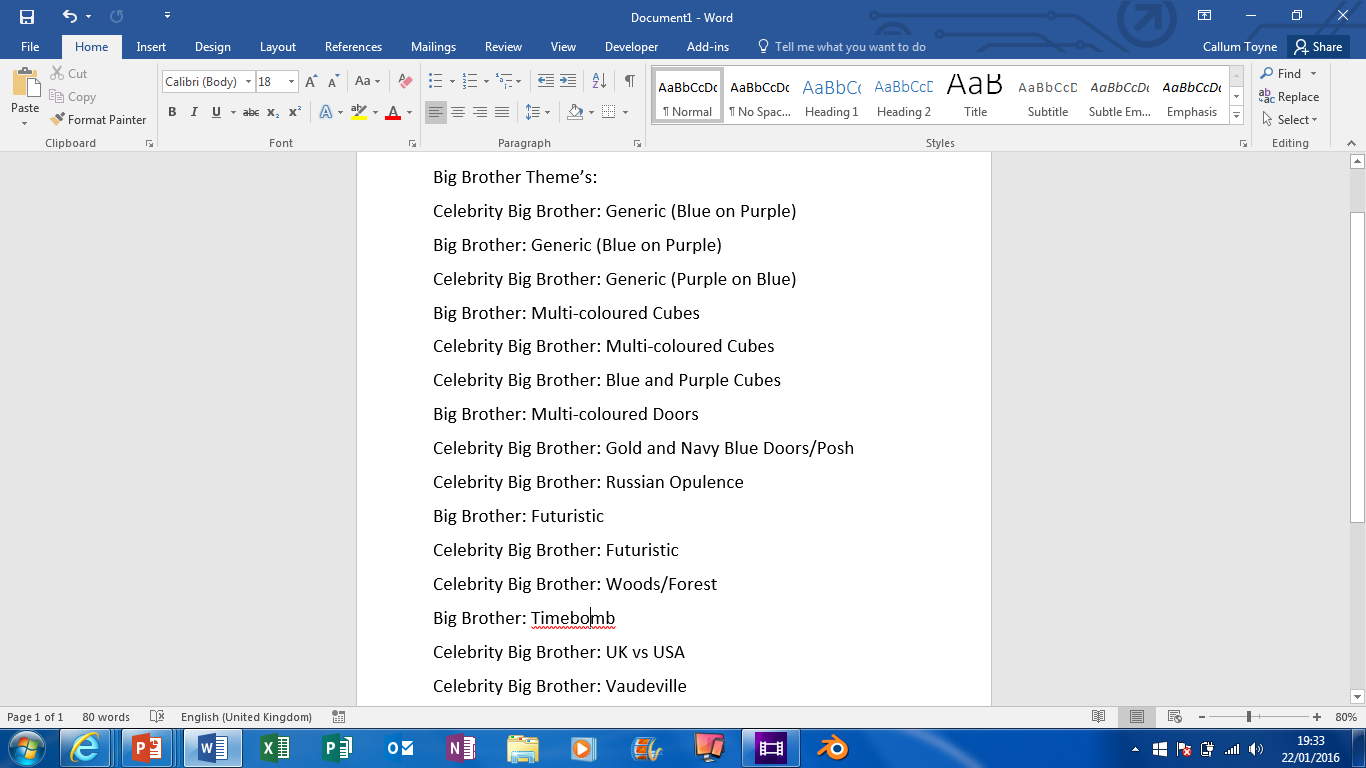Image resolution: width=1366 pixels, height=768 pixels.
Task: Toggle italic formatting
Action: tap(194, 112)
